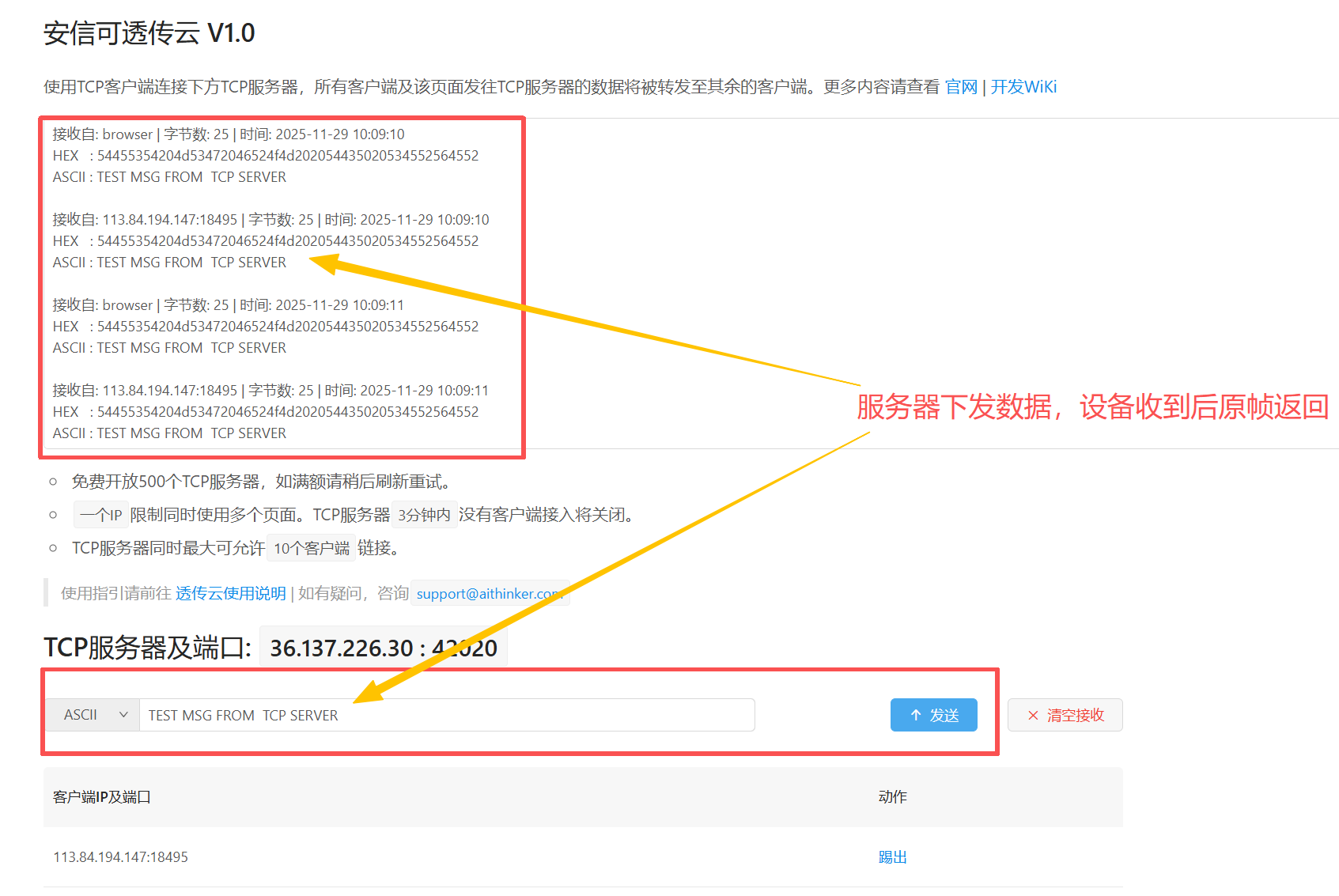The height and width of the screenshot is (896, 1339).
Task: Click browser log header at 10:09:11
Action: (229, 305)
